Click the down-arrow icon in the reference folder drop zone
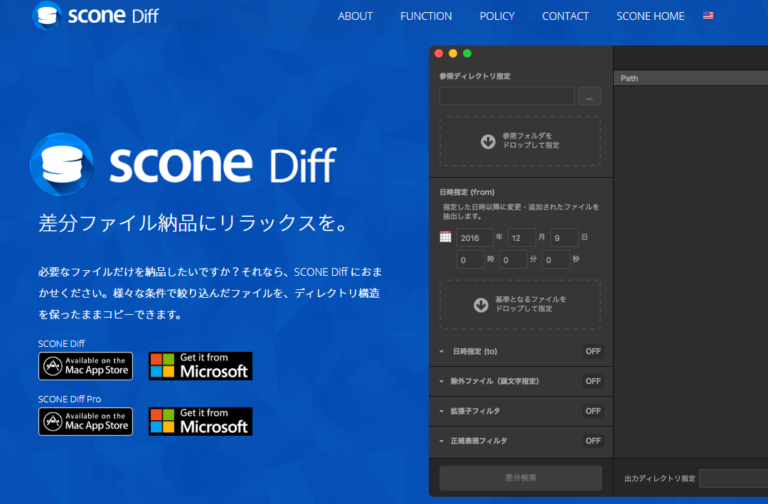768x504 pixels. (x=488, y=141)
